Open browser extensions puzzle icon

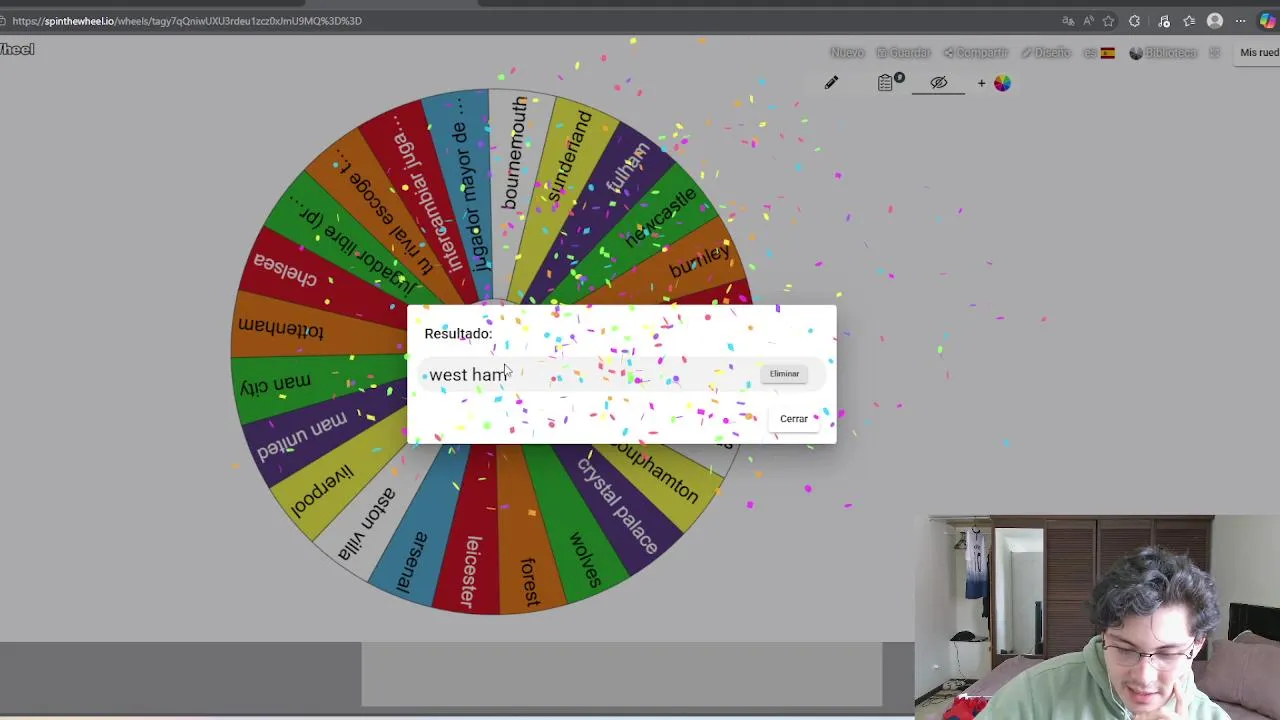click(x=1134, y=21)
